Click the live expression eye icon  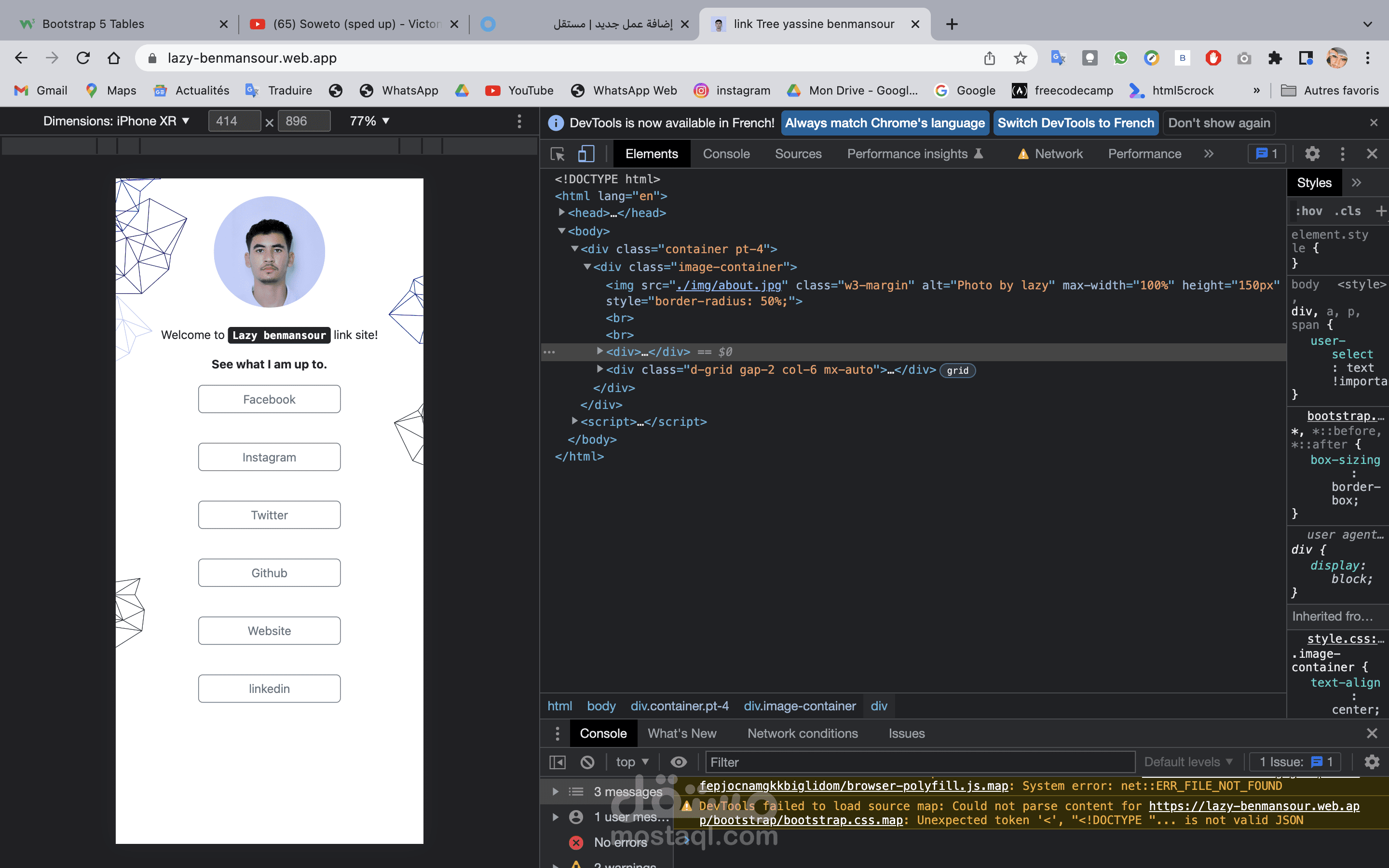click(x=679, y=762)
